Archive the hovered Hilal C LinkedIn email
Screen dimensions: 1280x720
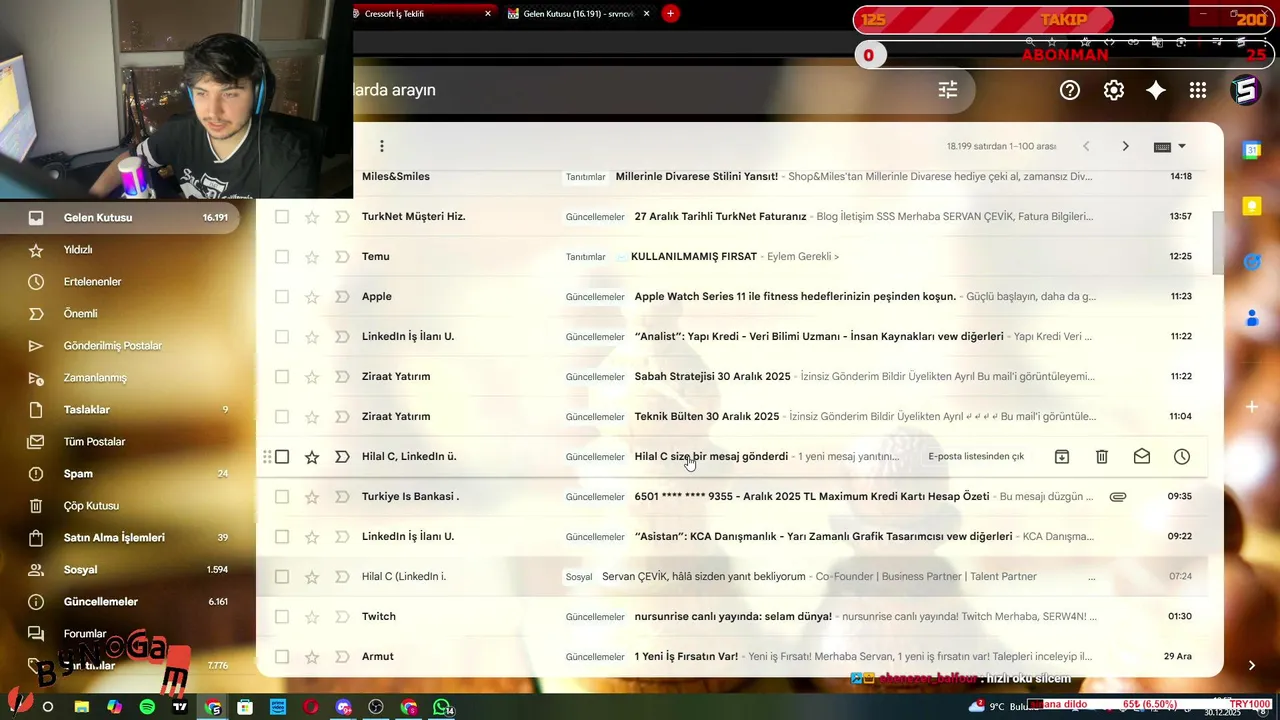(1062, 457)
